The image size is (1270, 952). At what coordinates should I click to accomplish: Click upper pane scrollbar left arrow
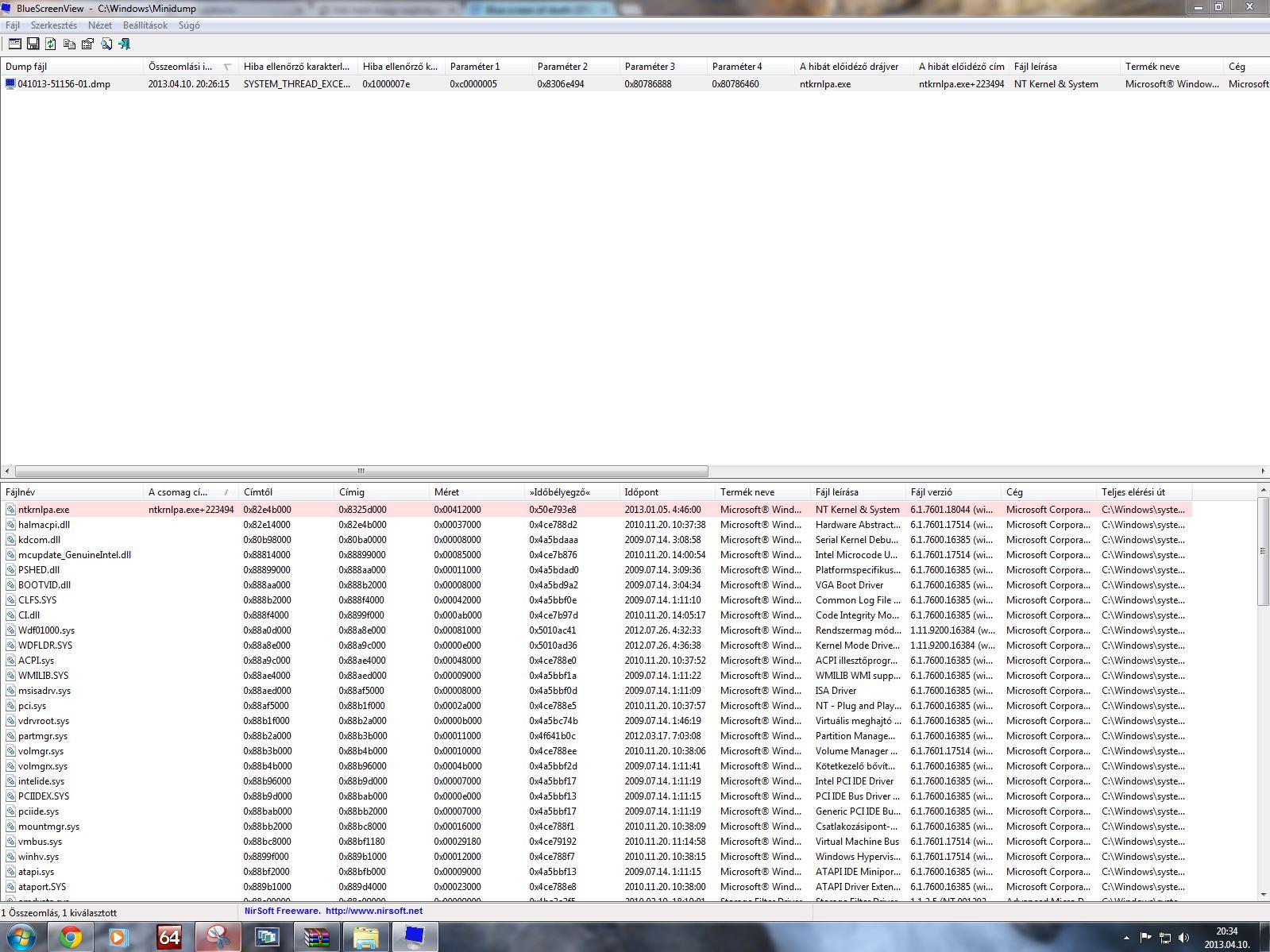tap(7, 471)
